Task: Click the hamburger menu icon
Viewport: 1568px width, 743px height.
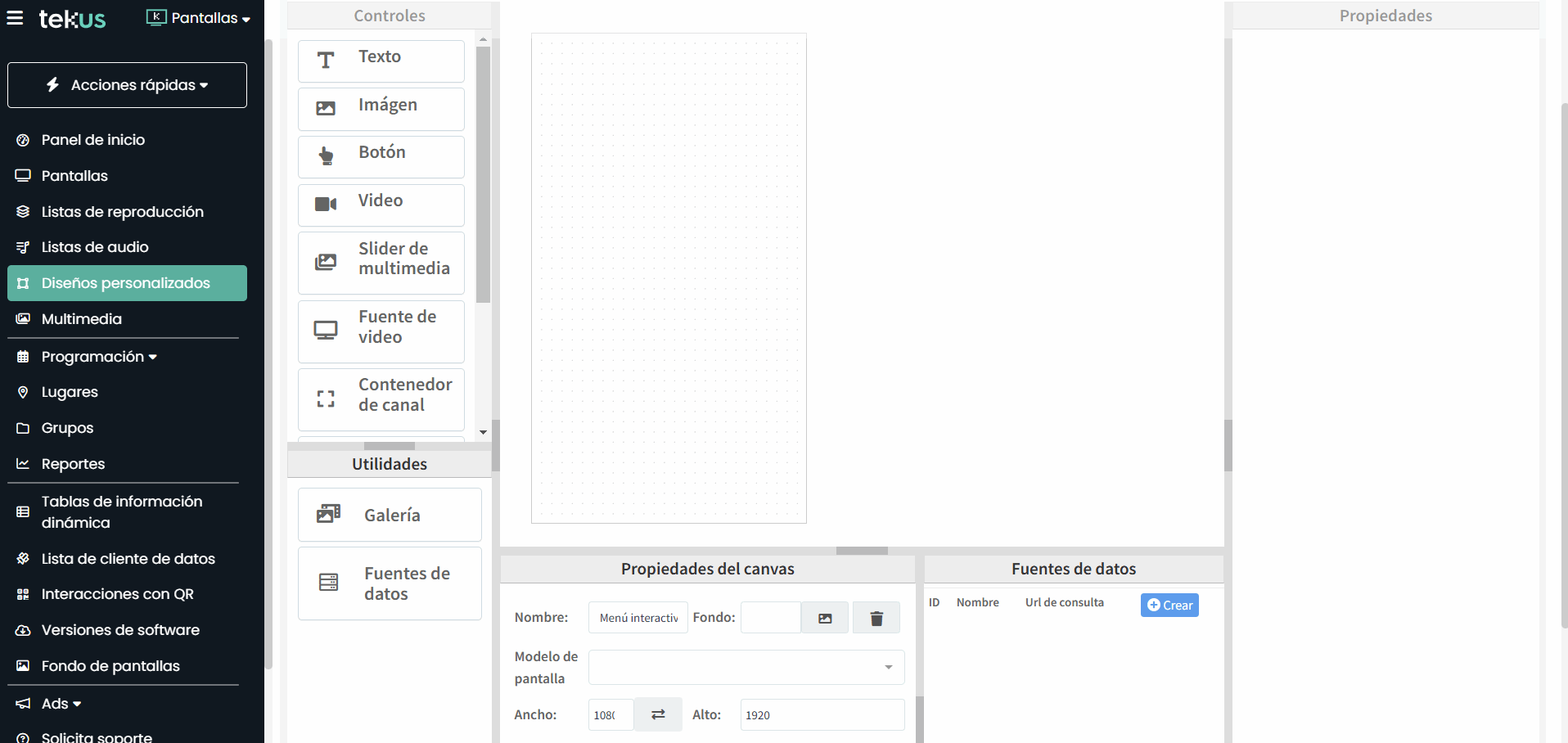Action: (x=15, y=18)
